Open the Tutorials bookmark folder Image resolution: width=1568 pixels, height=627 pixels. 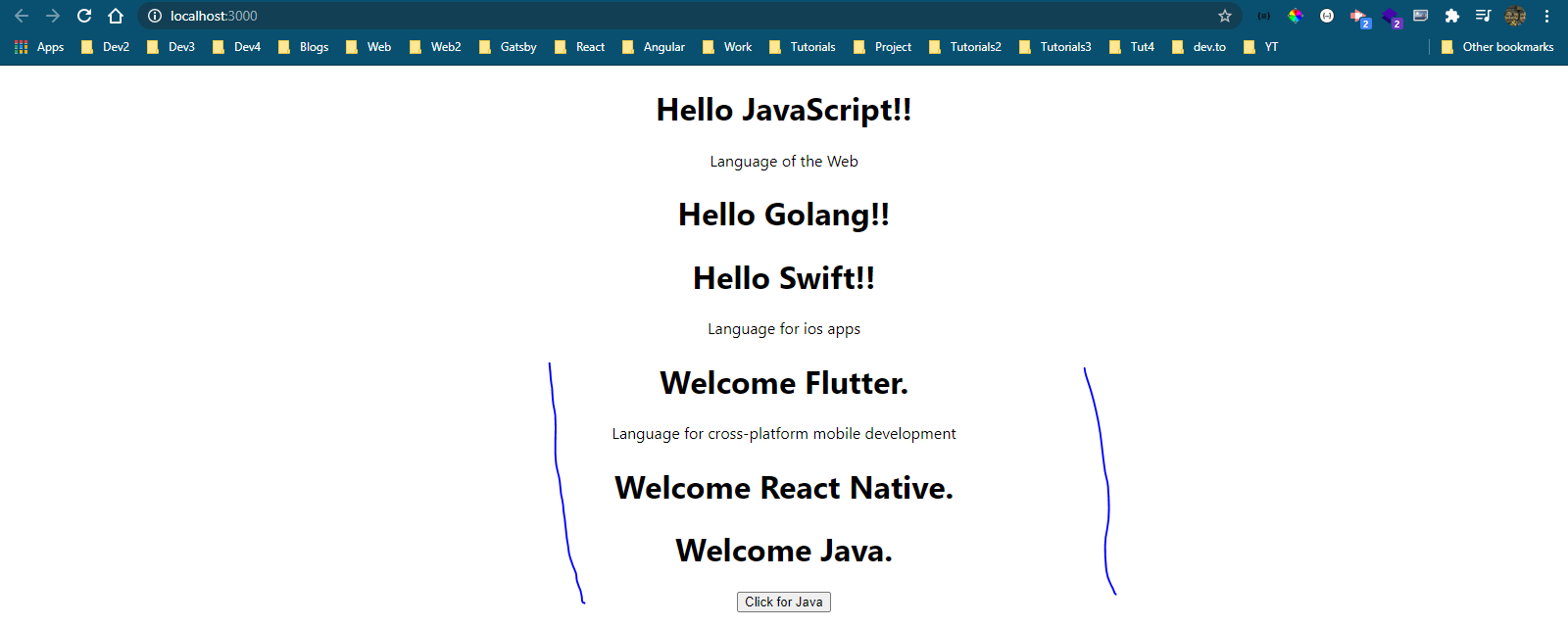click(803, 47)
